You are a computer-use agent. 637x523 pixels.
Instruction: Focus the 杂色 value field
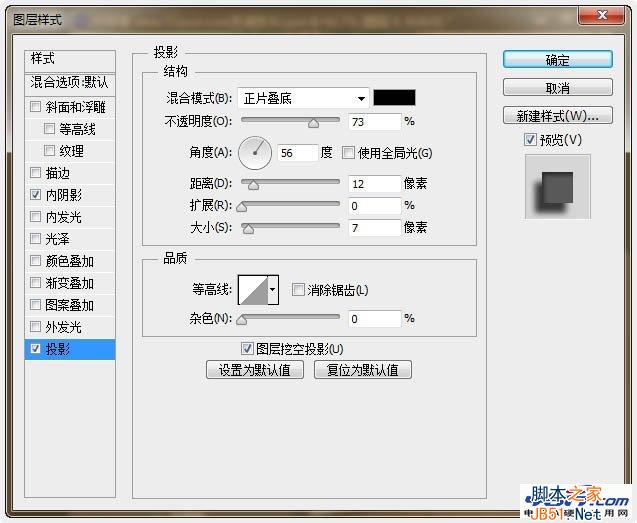point(375,319)
